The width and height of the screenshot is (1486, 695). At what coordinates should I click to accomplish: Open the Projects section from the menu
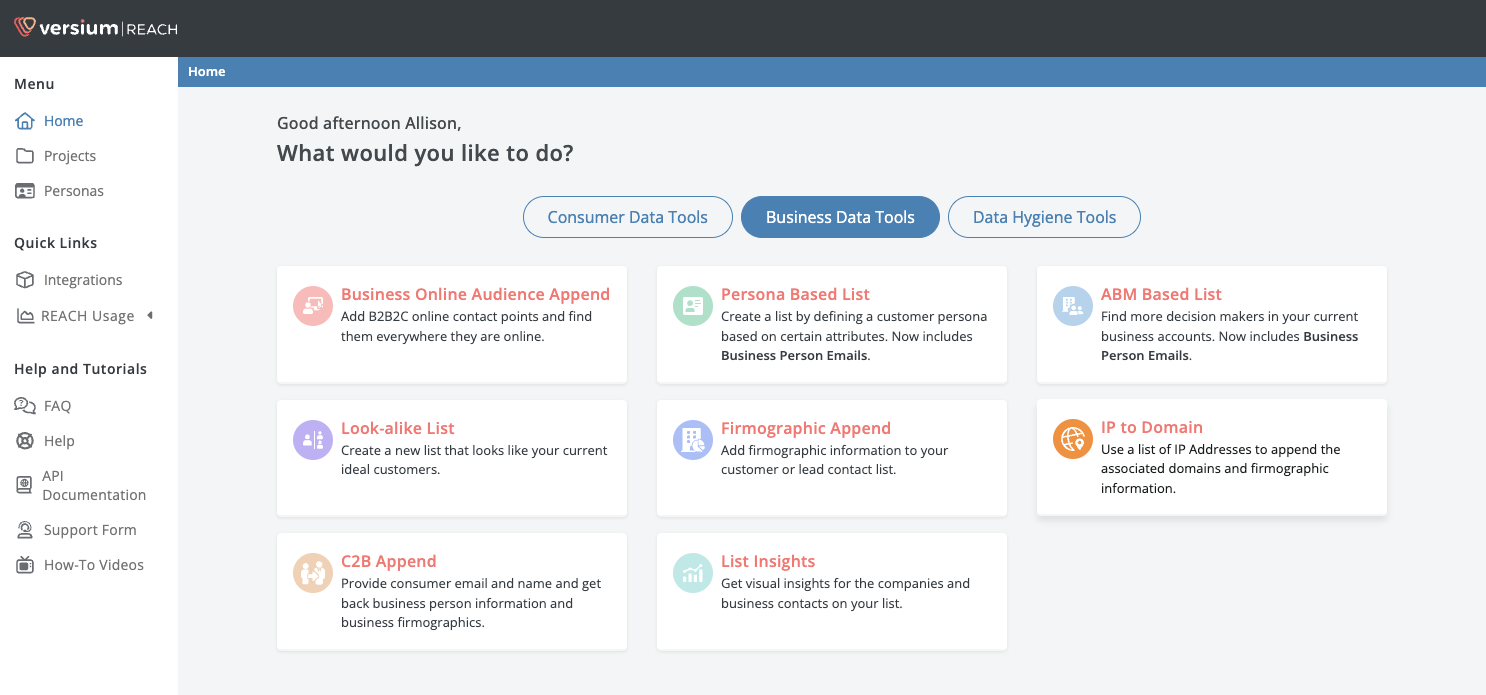coord(70,156)
